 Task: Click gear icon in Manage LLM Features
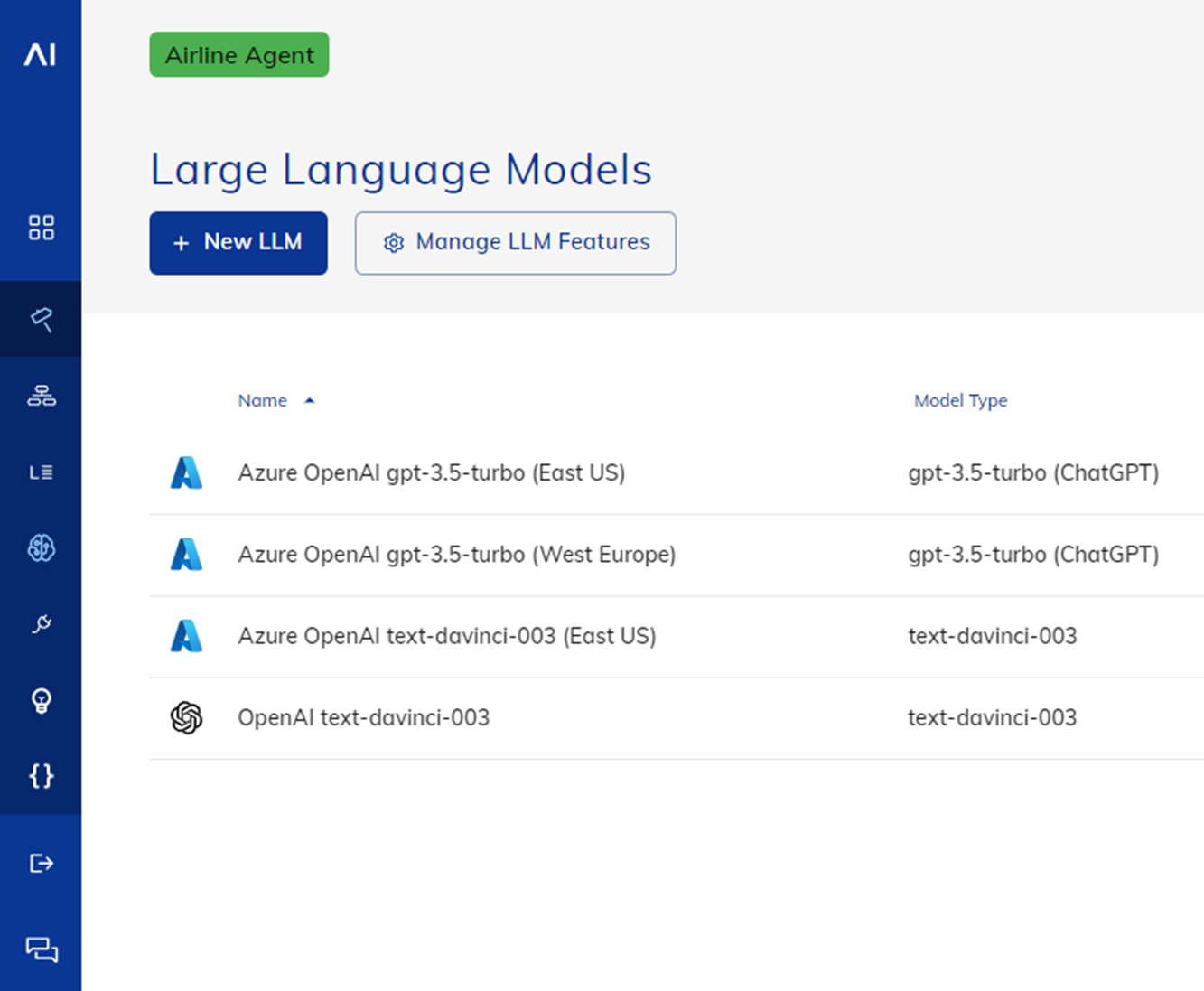pyautogui.click(x=394, y=243)
